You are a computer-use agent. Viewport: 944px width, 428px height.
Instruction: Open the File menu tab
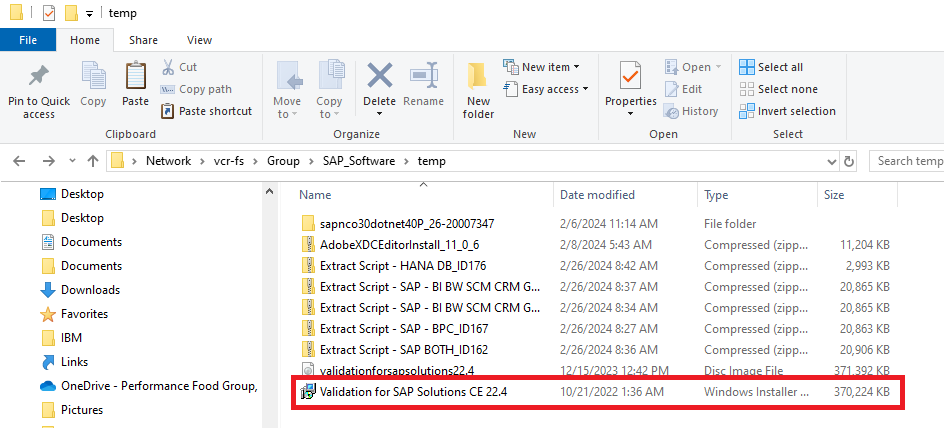click(28, 40)
